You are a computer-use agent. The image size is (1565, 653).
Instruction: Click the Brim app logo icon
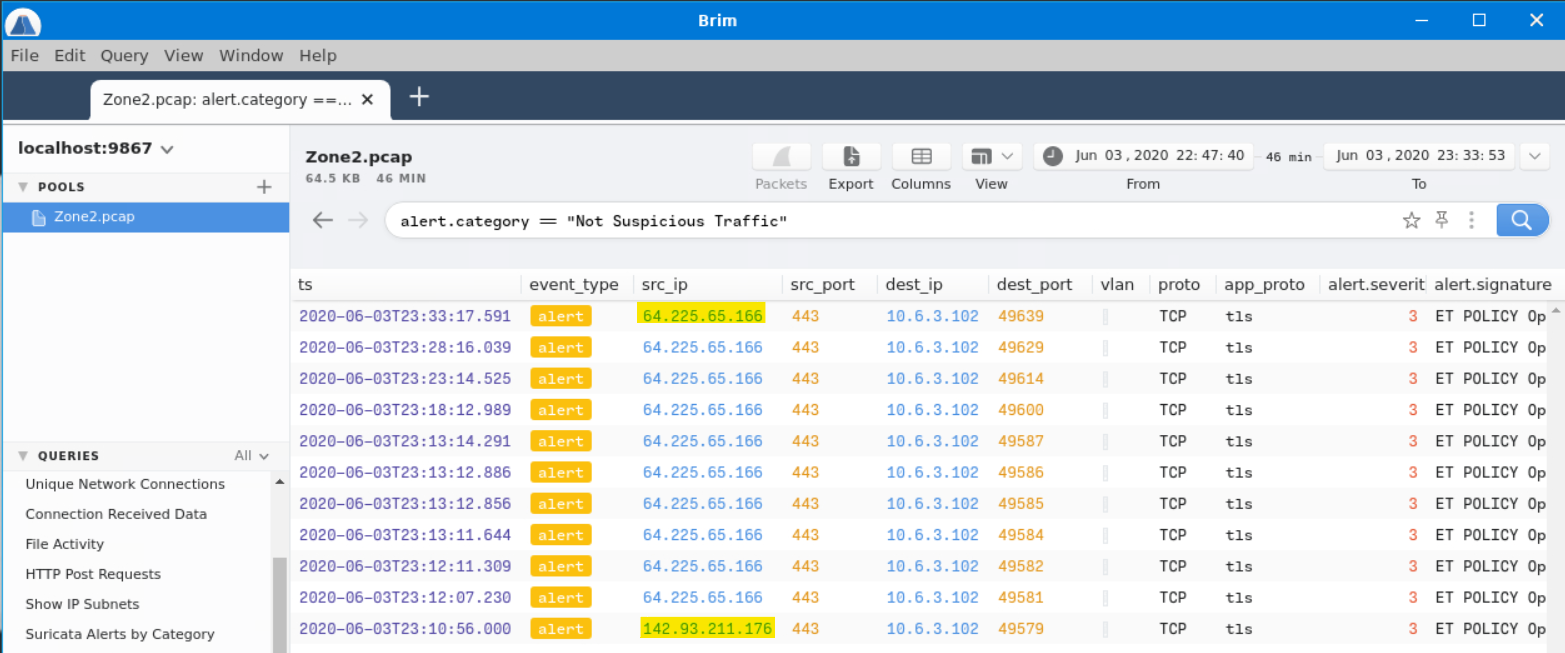coord(23,21)
